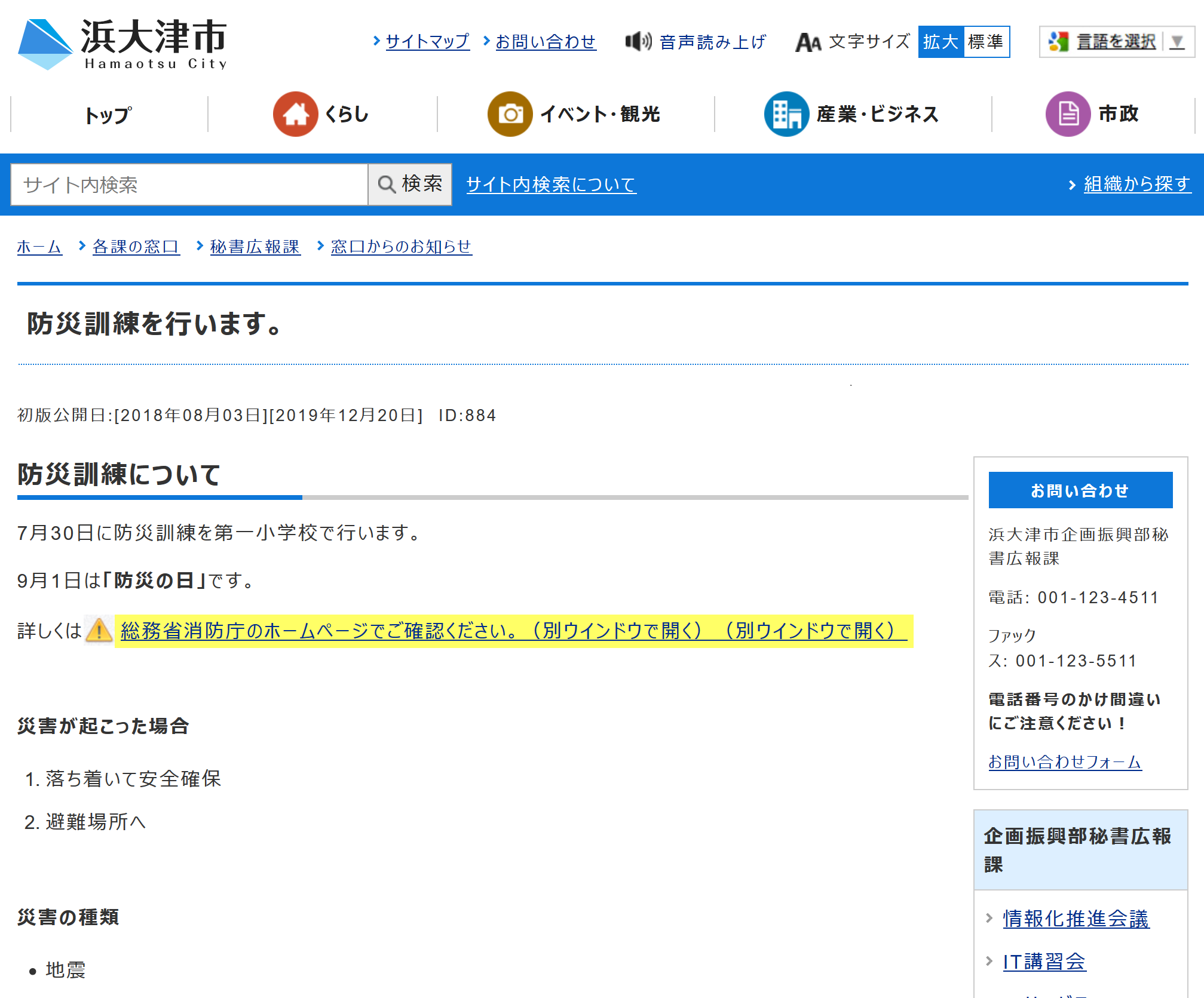
Task: Go to 各課の窓口 breadcrumb
Action: point(136,247)
